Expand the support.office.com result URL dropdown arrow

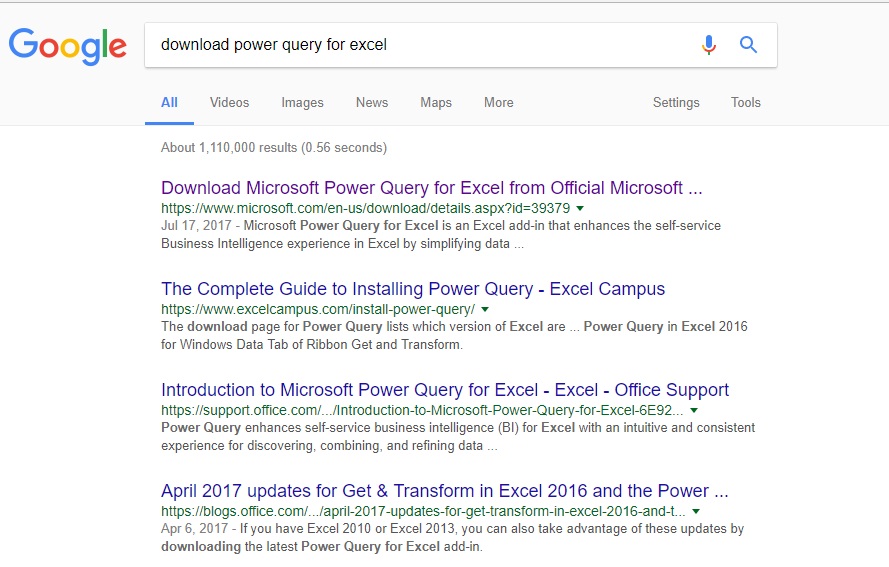(694, 411)
